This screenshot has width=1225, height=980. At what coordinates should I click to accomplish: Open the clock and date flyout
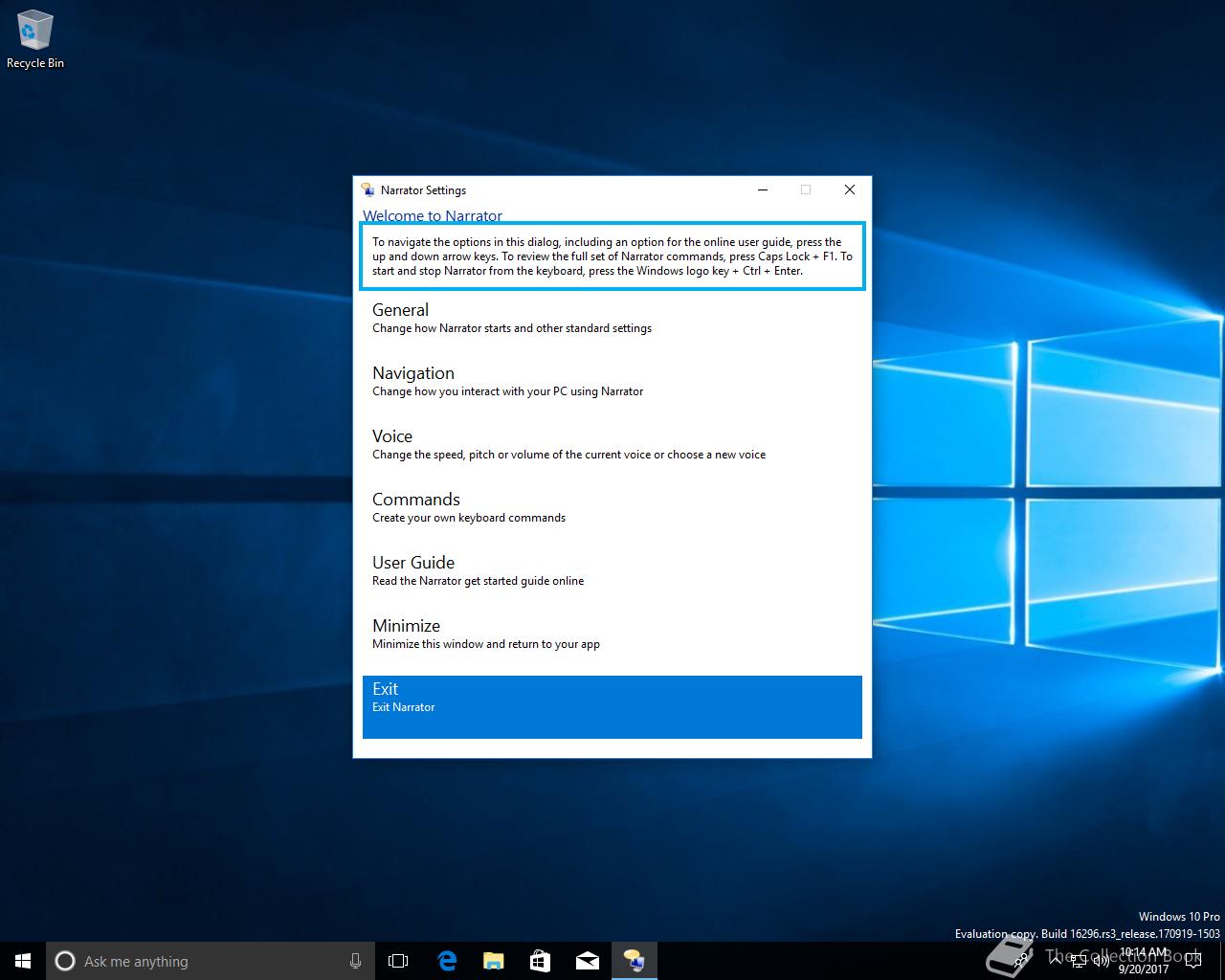1143,961
